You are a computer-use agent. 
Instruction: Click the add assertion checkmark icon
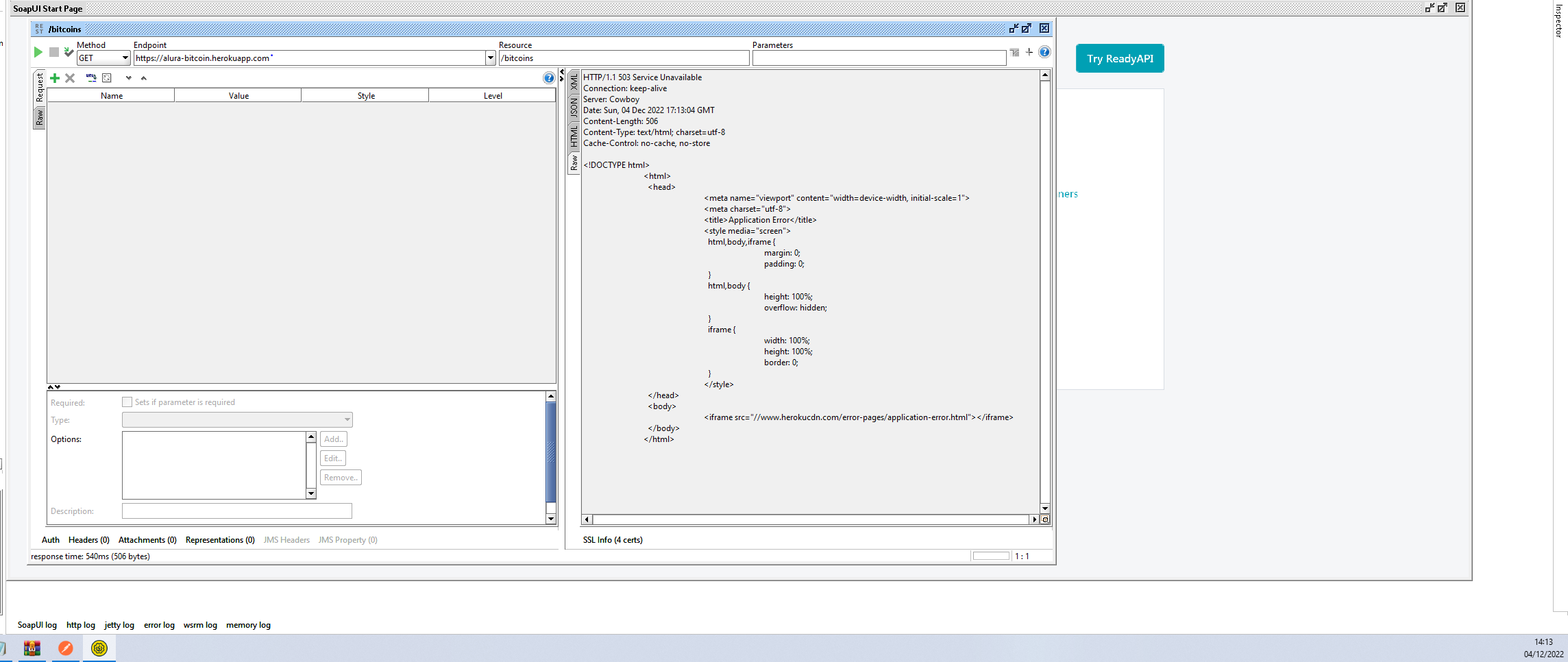coord(69,52)
